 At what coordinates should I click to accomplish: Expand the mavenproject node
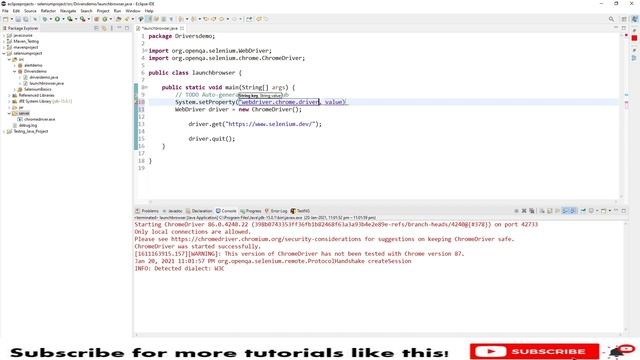click(4, 47)
